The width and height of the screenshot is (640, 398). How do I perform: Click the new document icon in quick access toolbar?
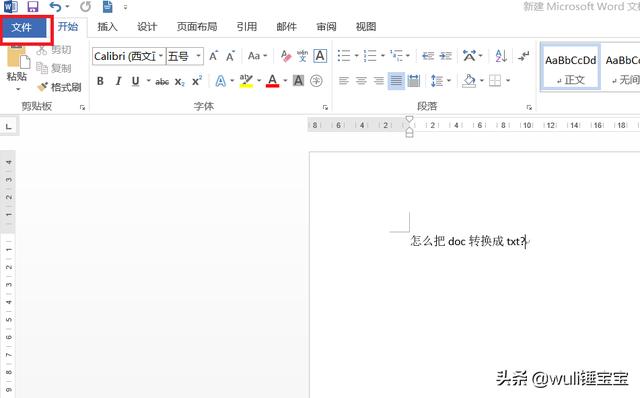(x=107, y=7)
